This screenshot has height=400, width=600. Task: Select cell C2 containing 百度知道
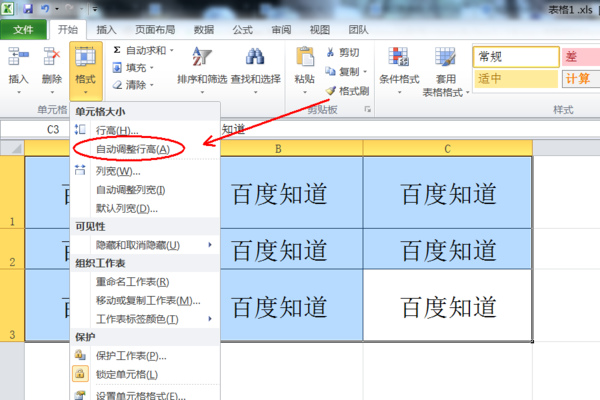click(x=448, y=249)
